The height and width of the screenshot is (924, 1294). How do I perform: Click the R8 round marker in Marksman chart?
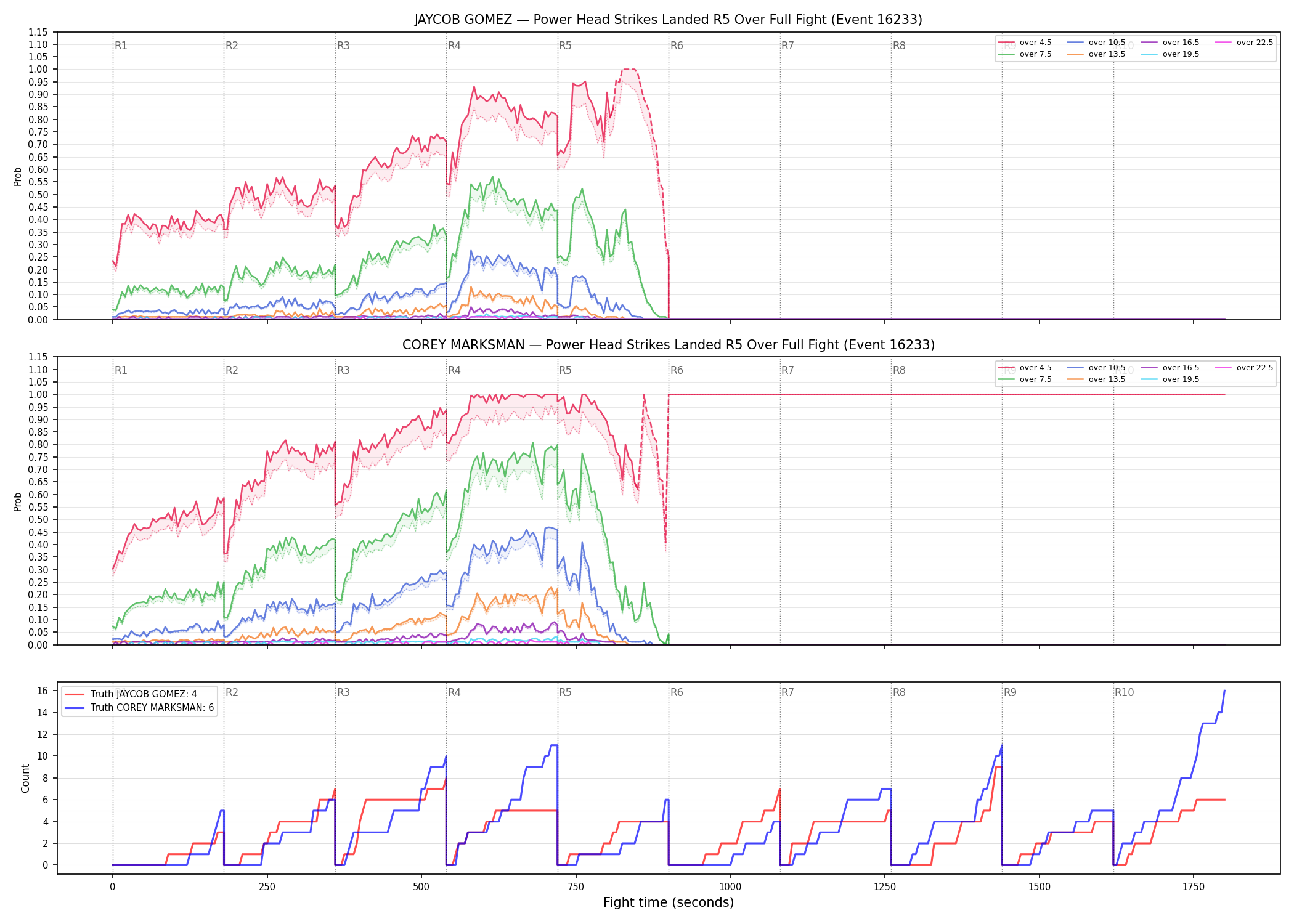point(899,370)
